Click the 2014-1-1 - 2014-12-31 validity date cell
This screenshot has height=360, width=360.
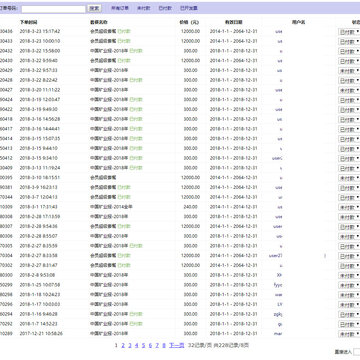234,207
